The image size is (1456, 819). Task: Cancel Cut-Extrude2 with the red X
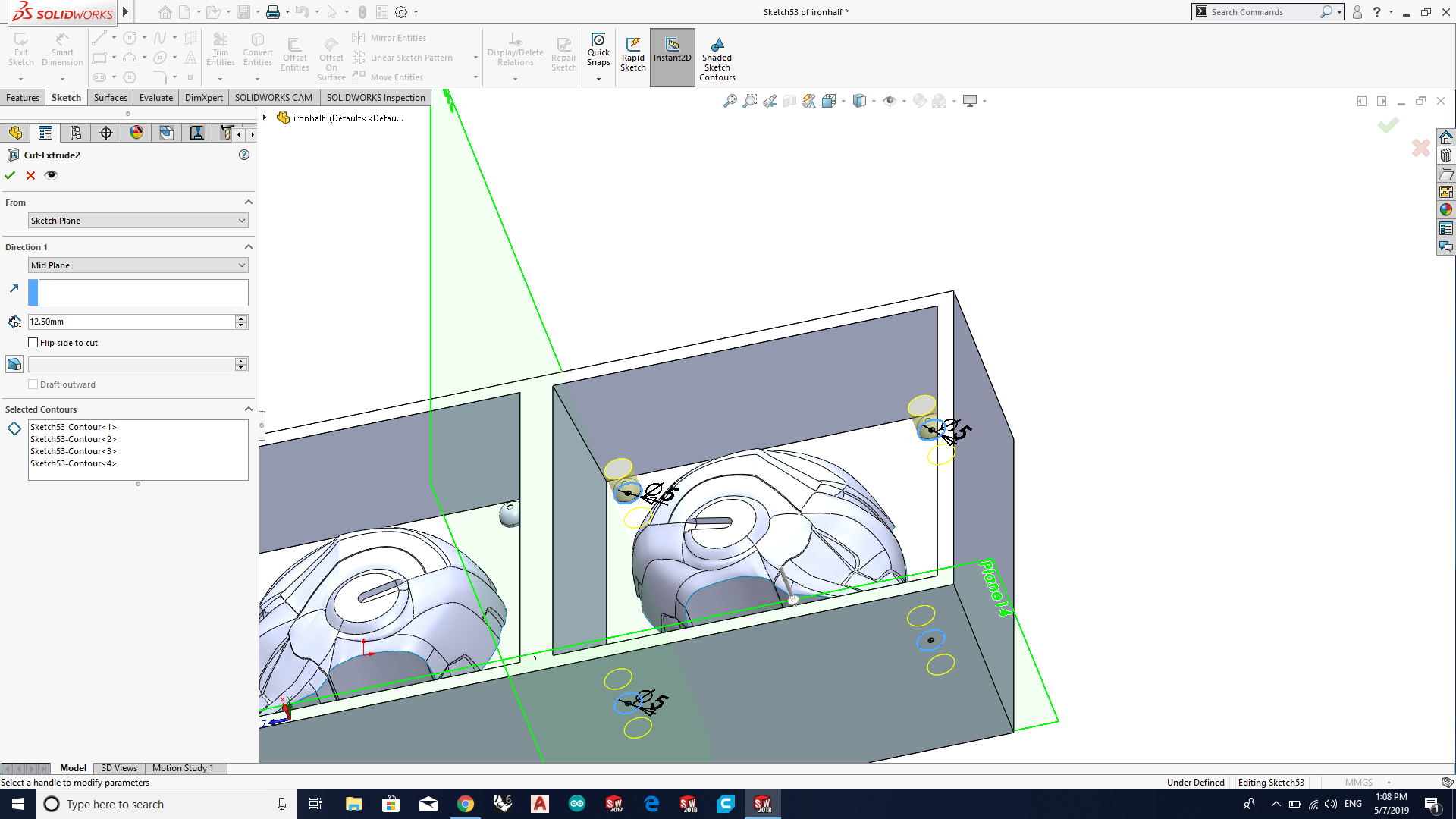[30, 175]
